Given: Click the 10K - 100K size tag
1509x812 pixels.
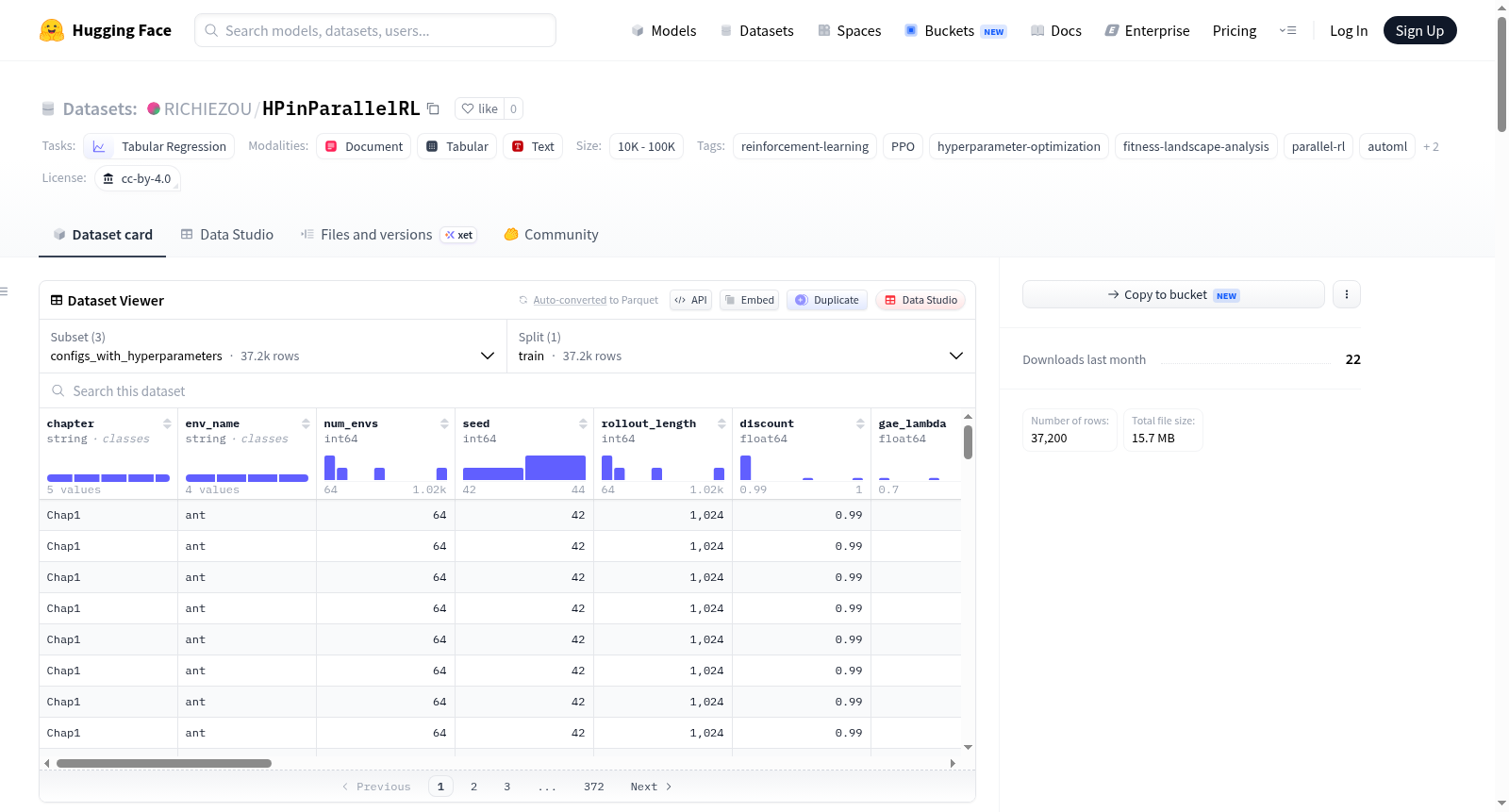Looking at the screenshot, I should [646, 146].
